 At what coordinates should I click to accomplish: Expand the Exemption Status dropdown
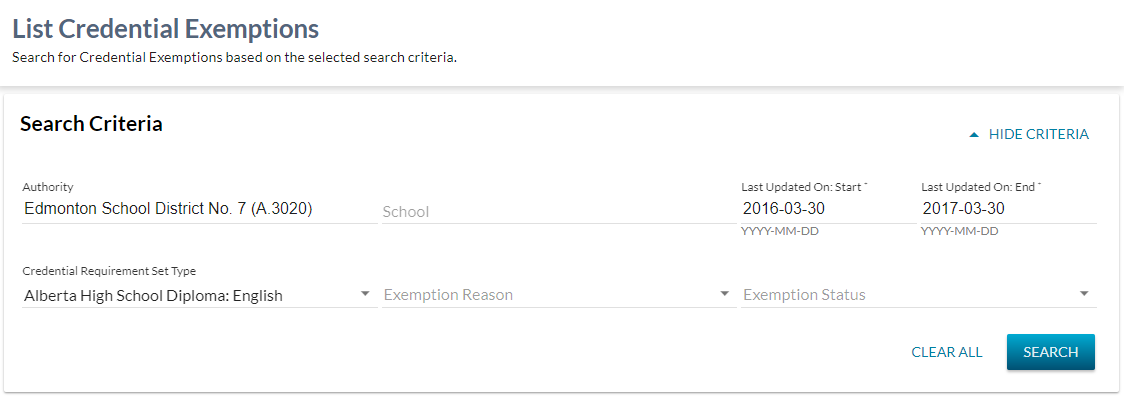tap(908, 295)
